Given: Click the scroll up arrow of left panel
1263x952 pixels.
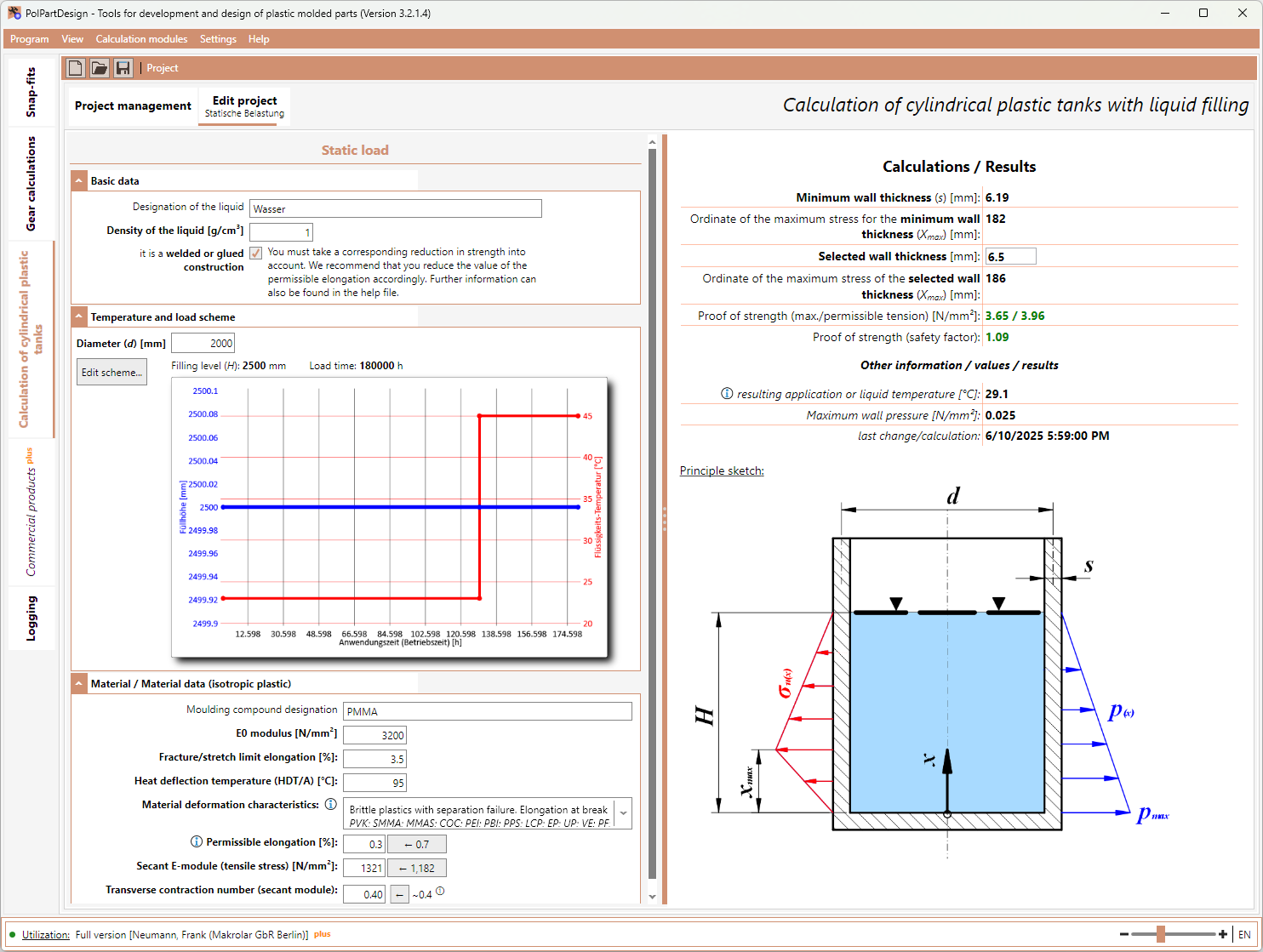Looking at the screenshot, I should (x=653, y=142).
